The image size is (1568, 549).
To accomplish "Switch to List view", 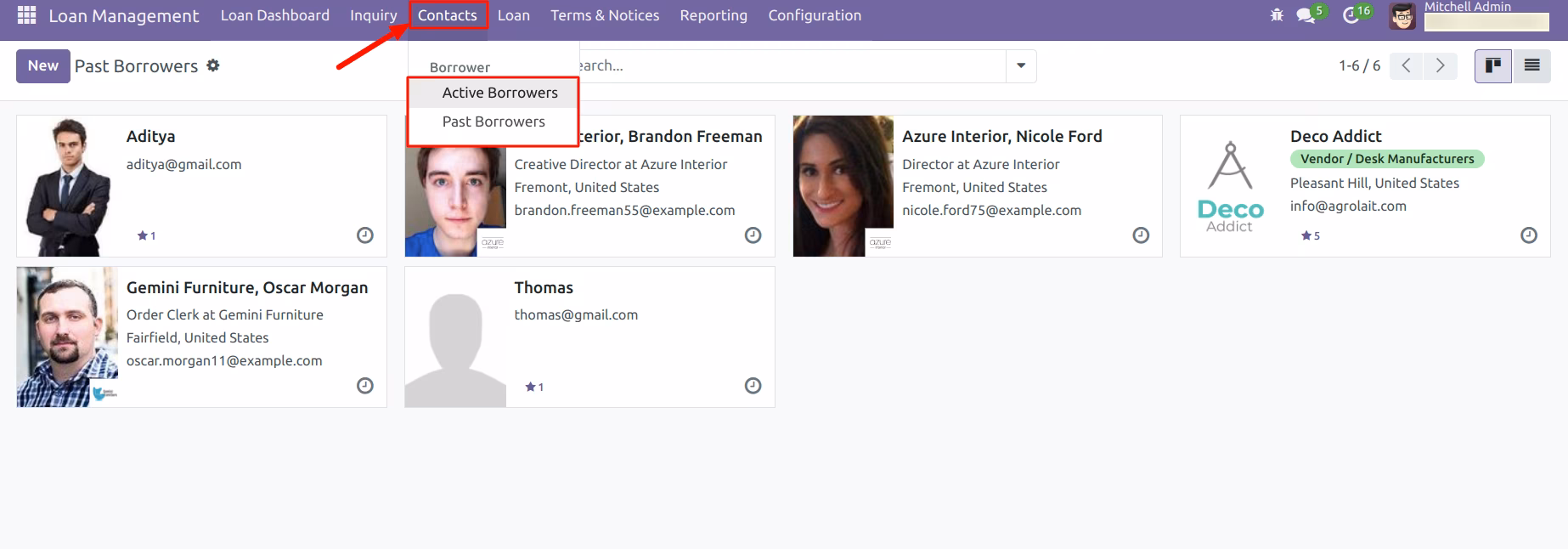I will tap(1531, 65).
